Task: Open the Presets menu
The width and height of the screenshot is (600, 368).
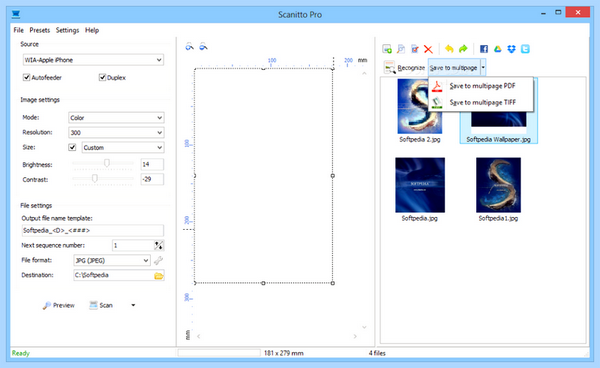Action: coord(40,30)
